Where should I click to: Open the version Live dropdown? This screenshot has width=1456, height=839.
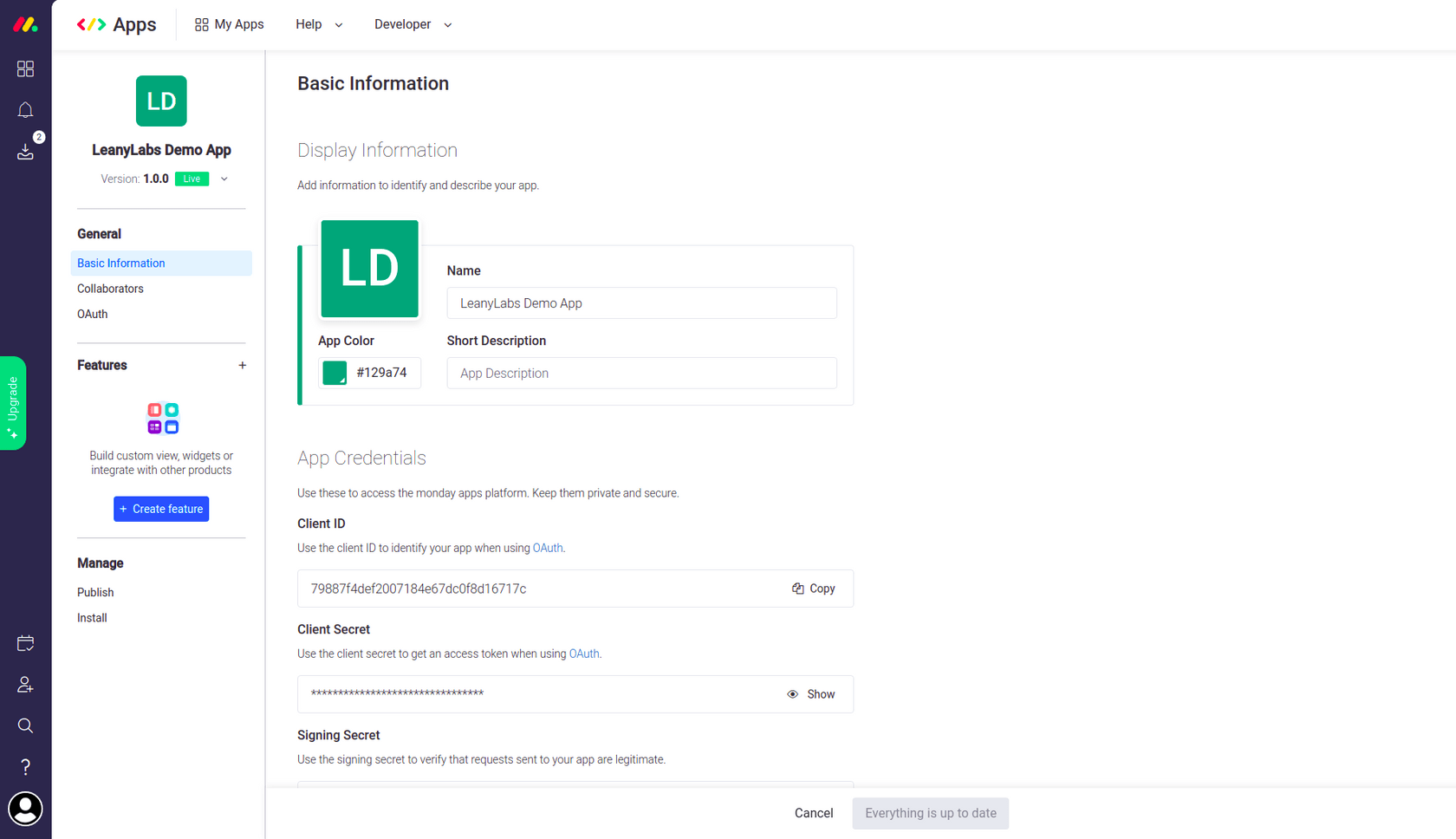point(224,179)
